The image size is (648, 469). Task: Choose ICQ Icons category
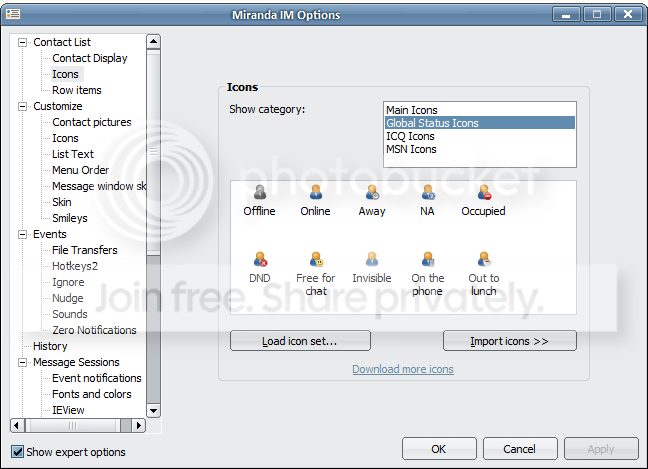(480, 136)
